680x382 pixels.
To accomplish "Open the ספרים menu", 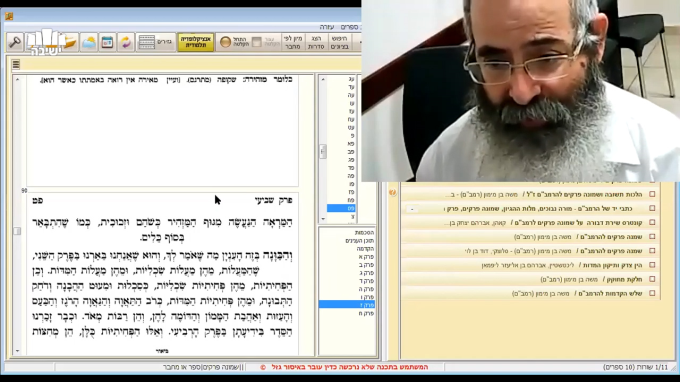I will (x=349, y=27).
